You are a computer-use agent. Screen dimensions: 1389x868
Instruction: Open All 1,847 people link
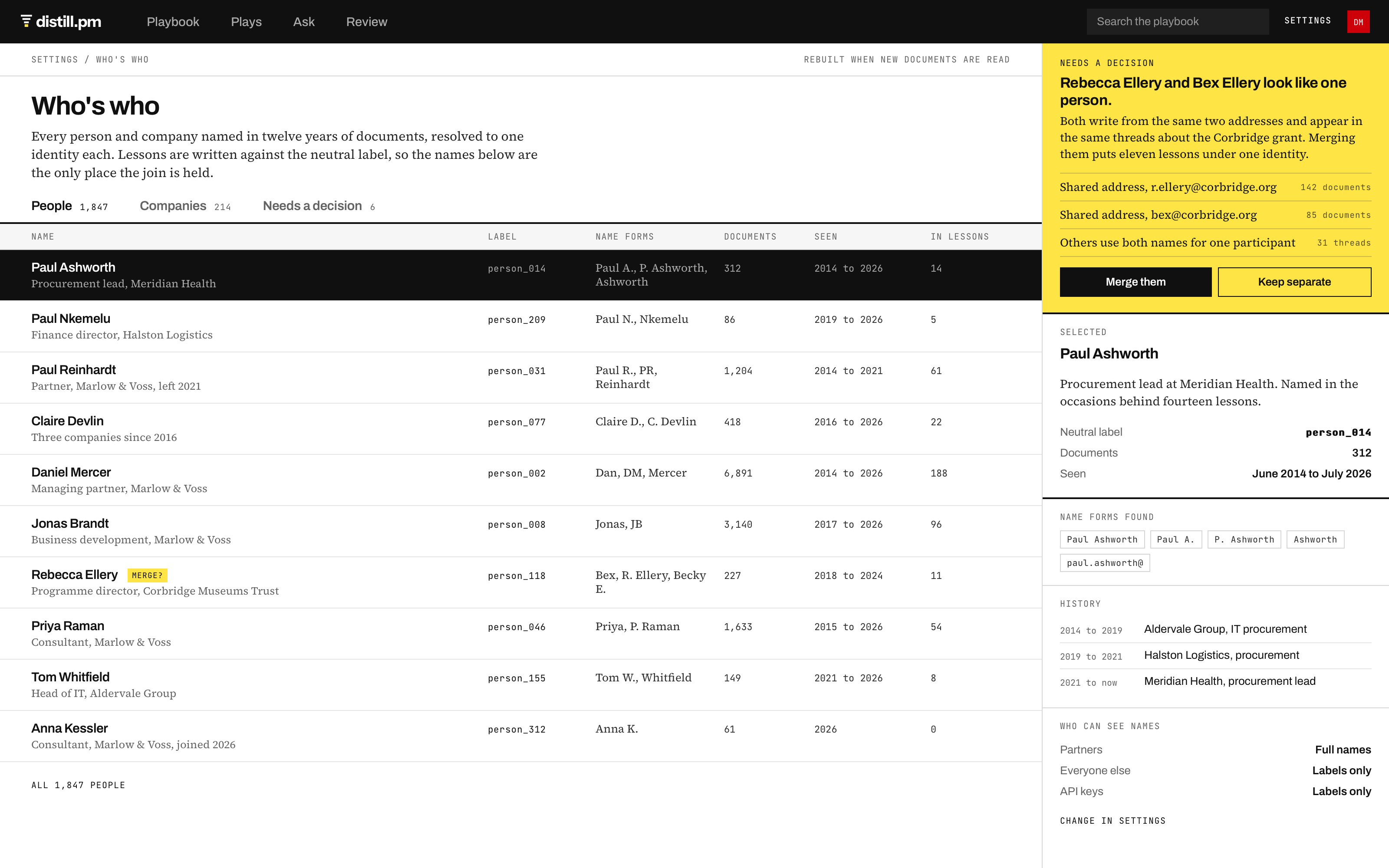[78, 785]
